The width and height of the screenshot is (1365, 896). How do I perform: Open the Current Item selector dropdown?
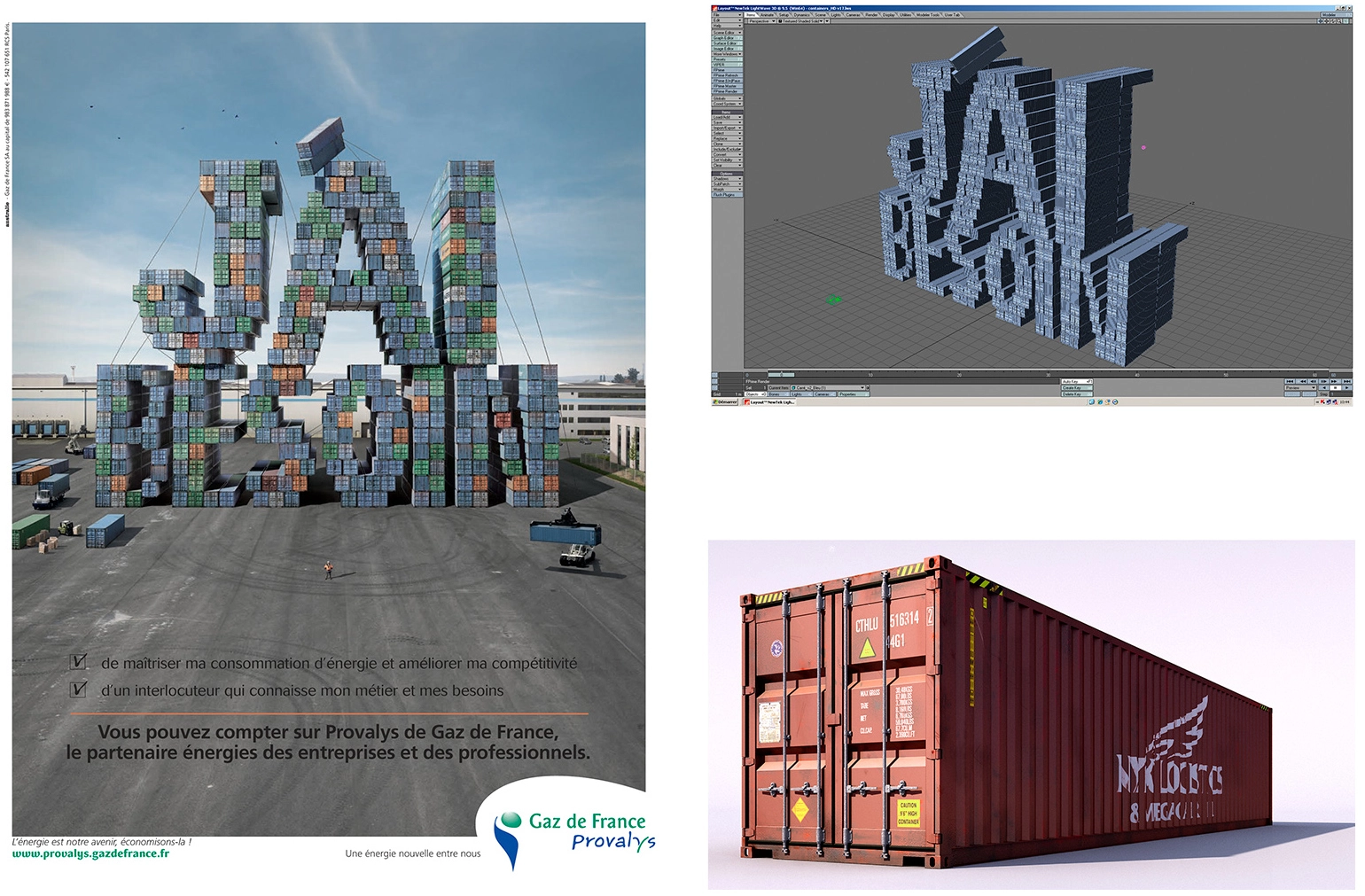point(828,387)
